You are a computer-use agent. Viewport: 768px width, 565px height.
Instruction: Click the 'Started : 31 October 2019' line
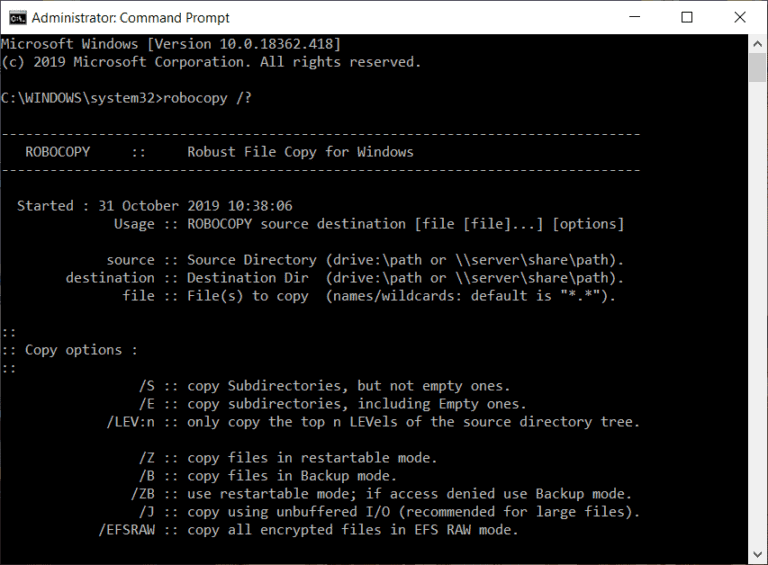154,206
